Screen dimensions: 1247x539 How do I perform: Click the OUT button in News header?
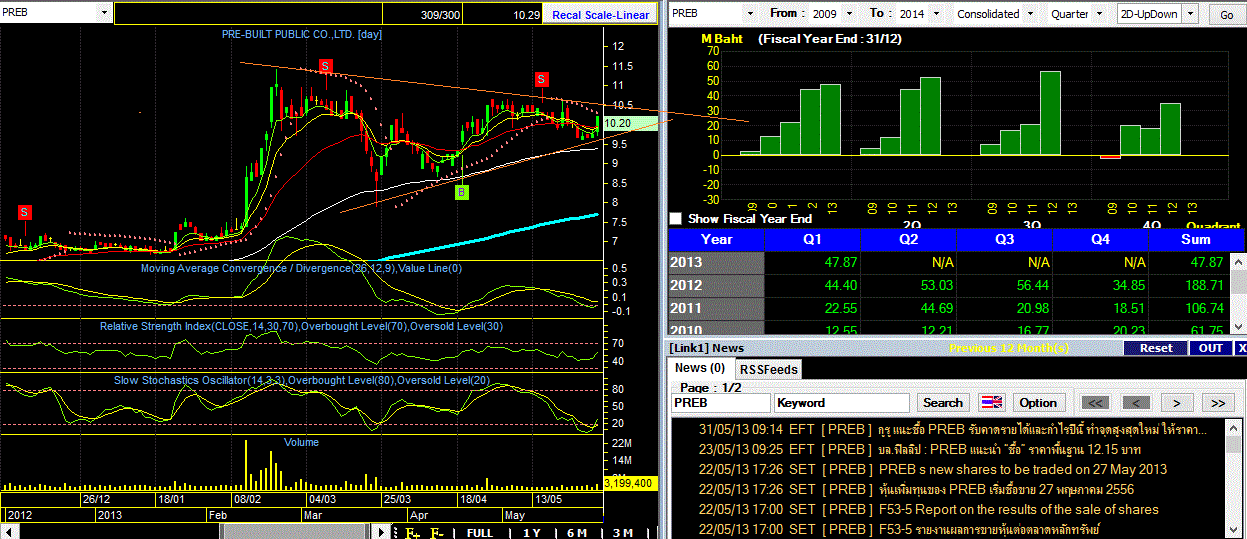pyautogui.click(x=1211, y=348)
